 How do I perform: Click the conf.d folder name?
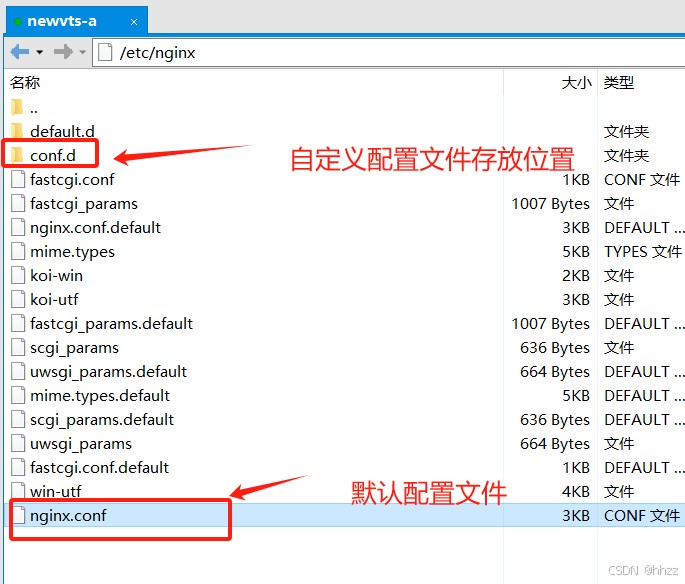[53, 156]
